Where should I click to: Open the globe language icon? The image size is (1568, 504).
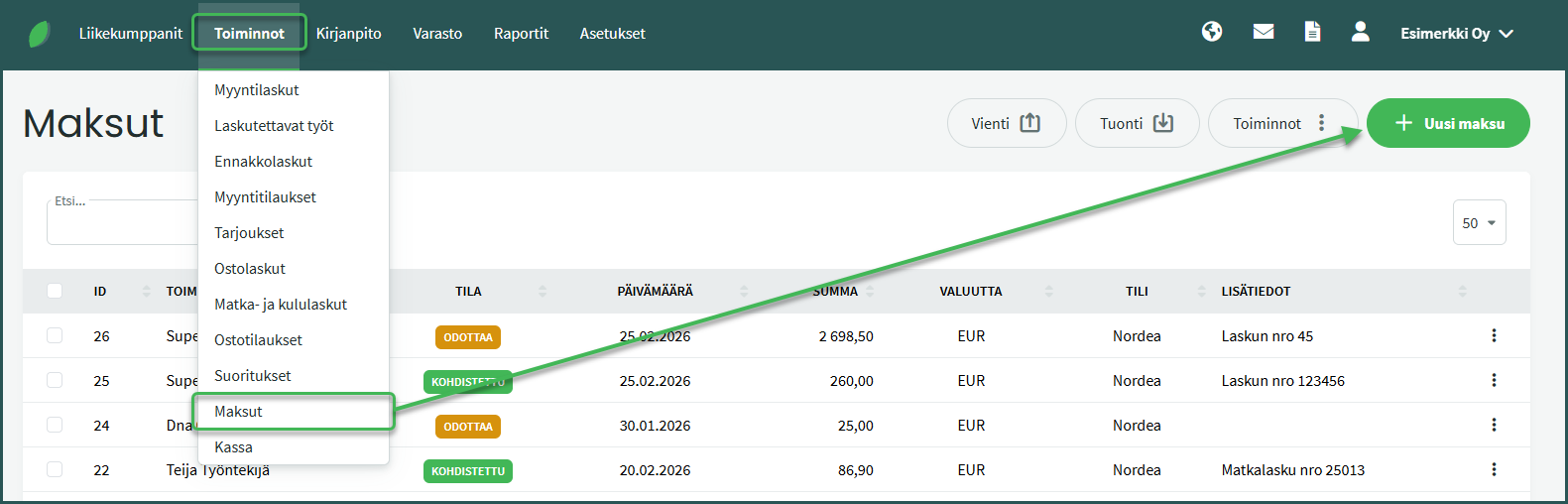1212,32
